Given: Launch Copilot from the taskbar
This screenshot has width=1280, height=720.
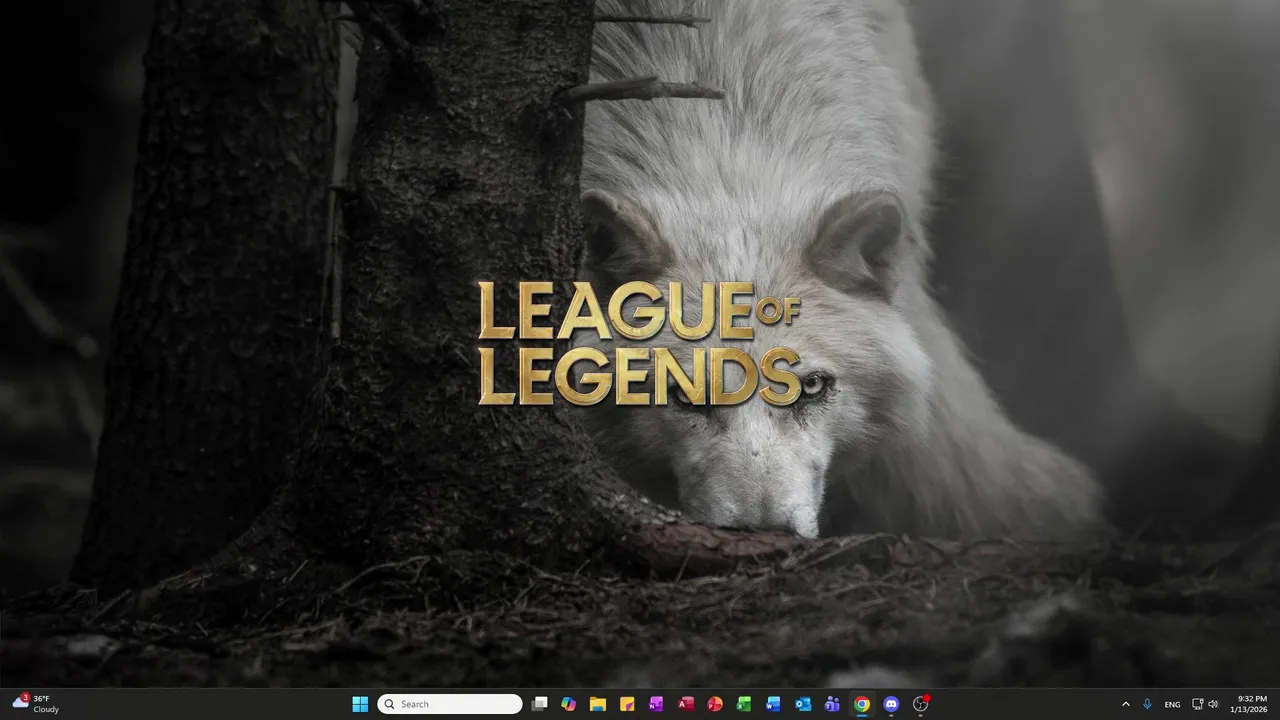Looking at the screenshot, I should click(568, 704).
